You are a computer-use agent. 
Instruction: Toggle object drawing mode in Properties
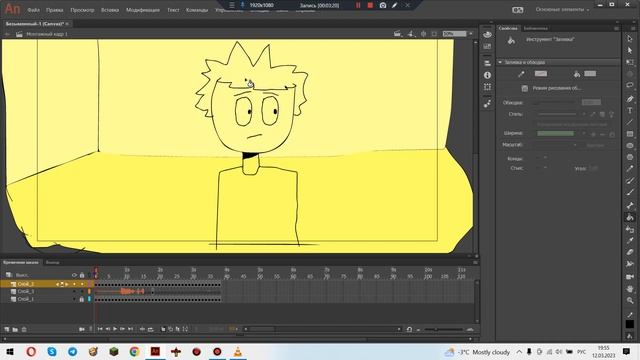(x=524, y=88)
